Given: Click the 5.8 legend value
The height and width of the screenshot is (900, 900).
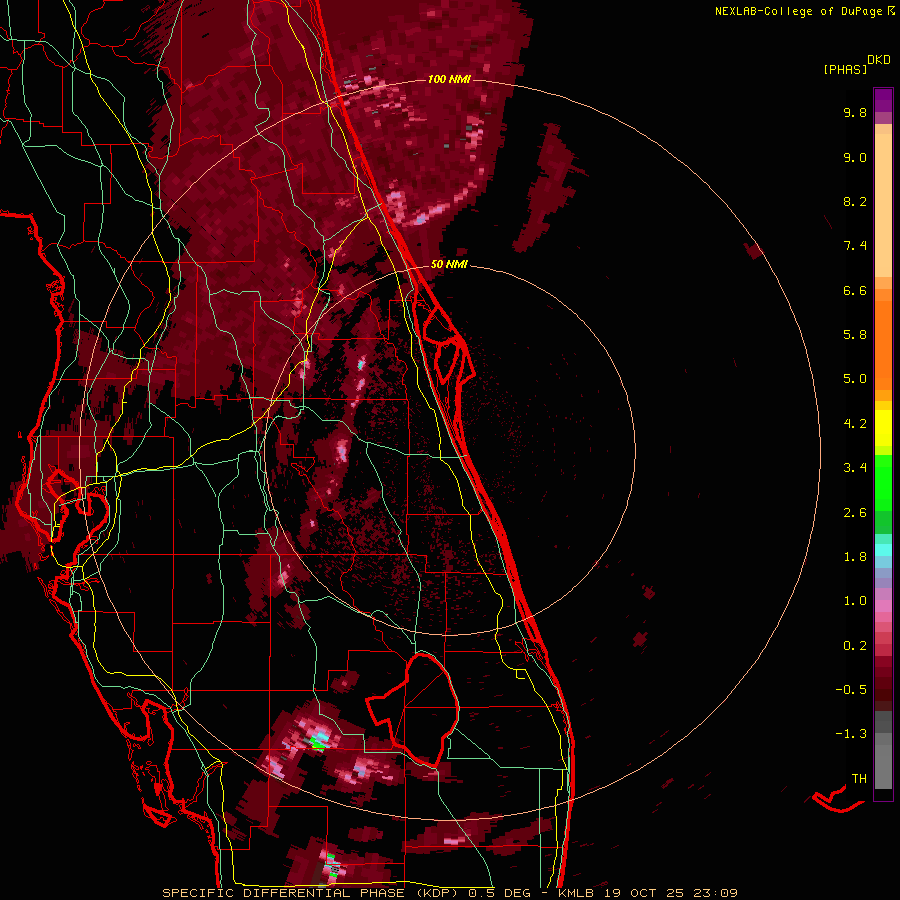Looking at the screenshot, I should pyautogui.click(x=855, y=335).
